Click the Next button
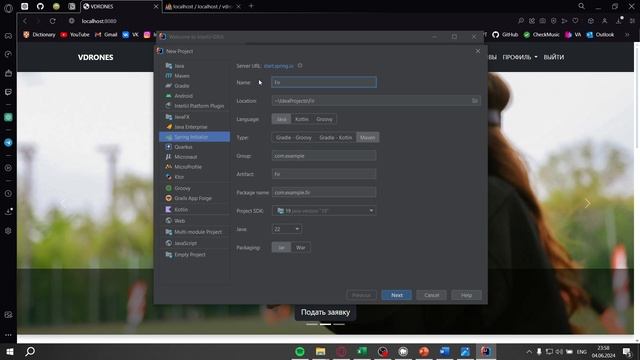The image size is (640, 360). pos(397,295)
